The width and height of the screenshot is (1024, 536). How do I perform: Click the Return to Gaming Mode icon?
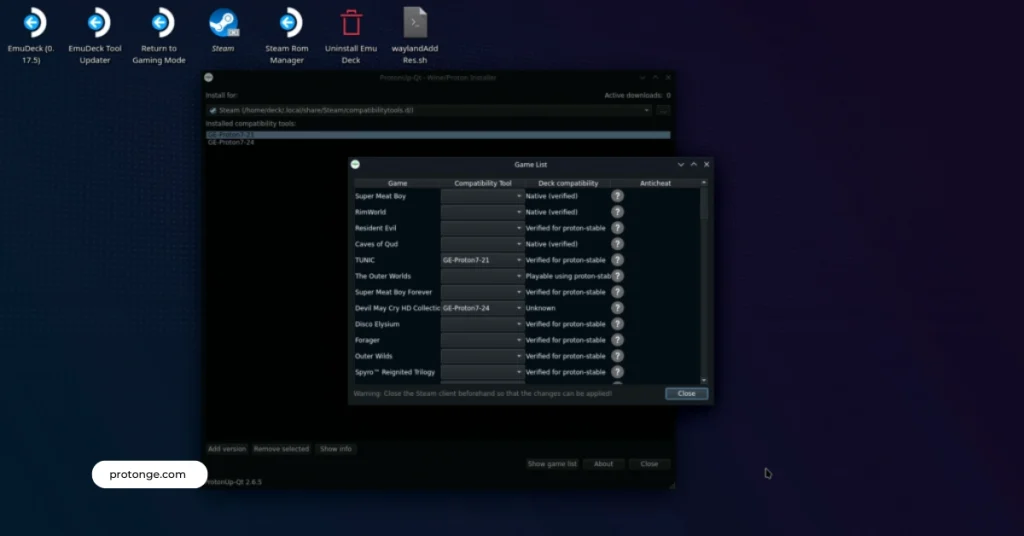(159, 23)
